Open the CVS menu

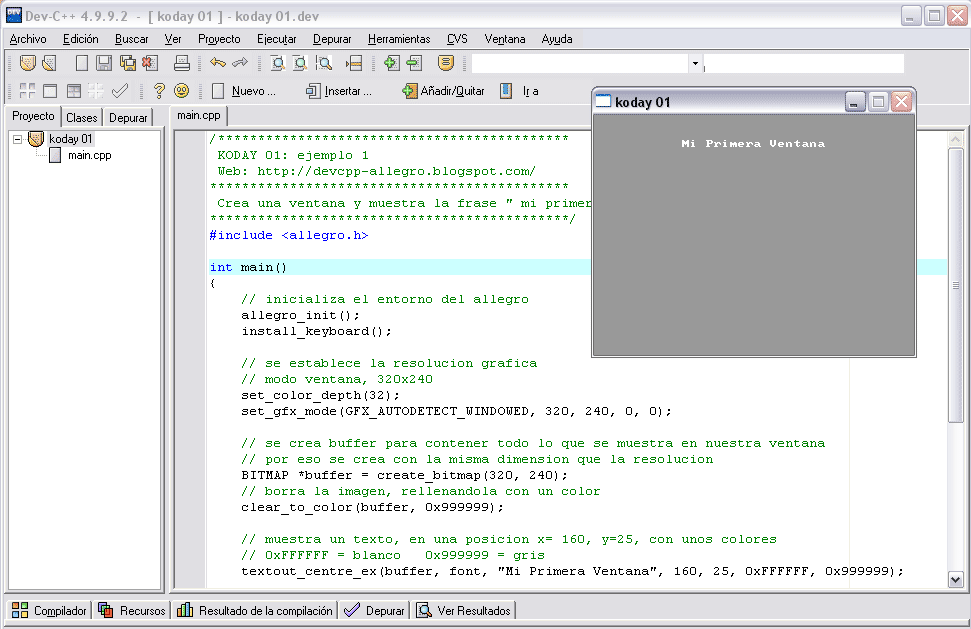tap(457, 39)
